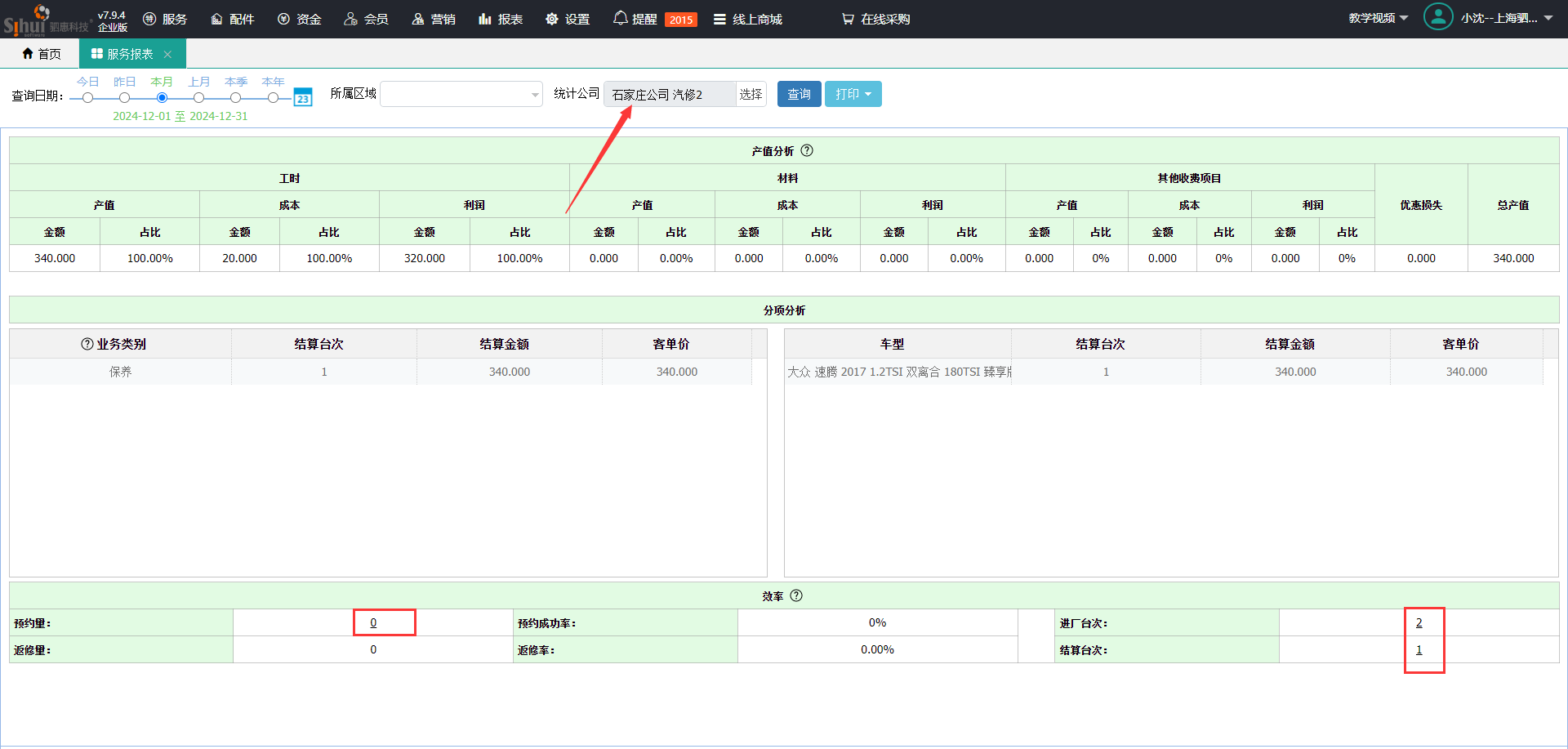The width and height of the screenshot is (1568, 749).
Task: Click the help icon beside 产值分析
Action: (807, 150)
